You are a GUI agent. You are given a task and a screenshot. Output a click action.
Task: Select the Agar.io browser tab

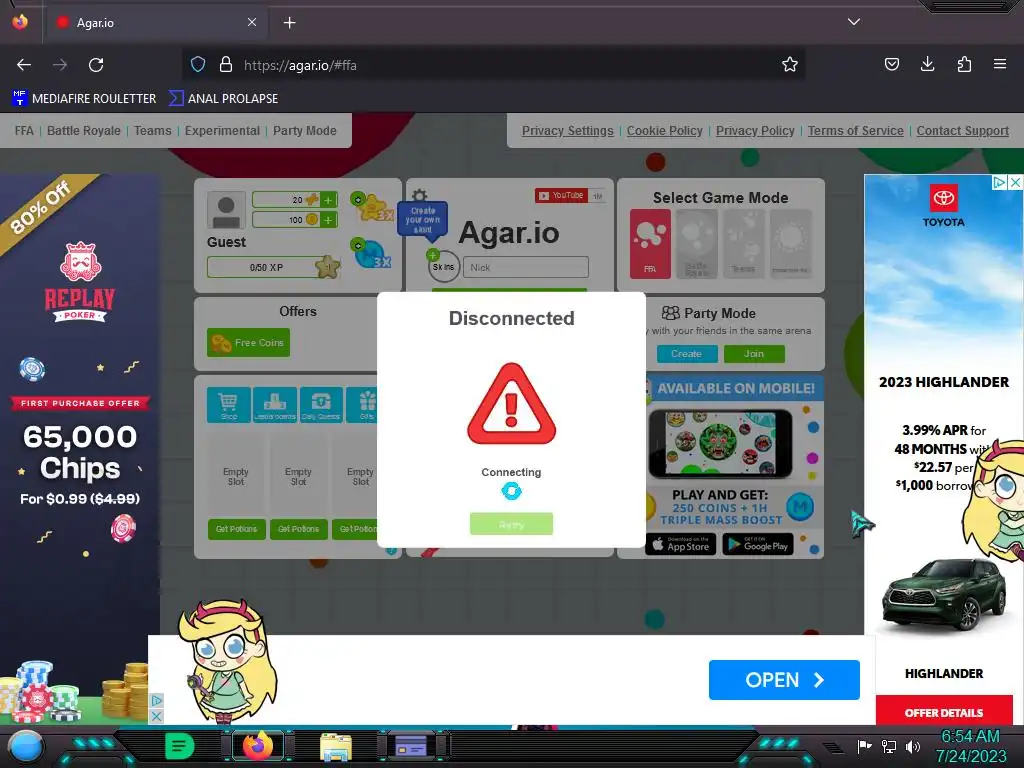(155, 23)
